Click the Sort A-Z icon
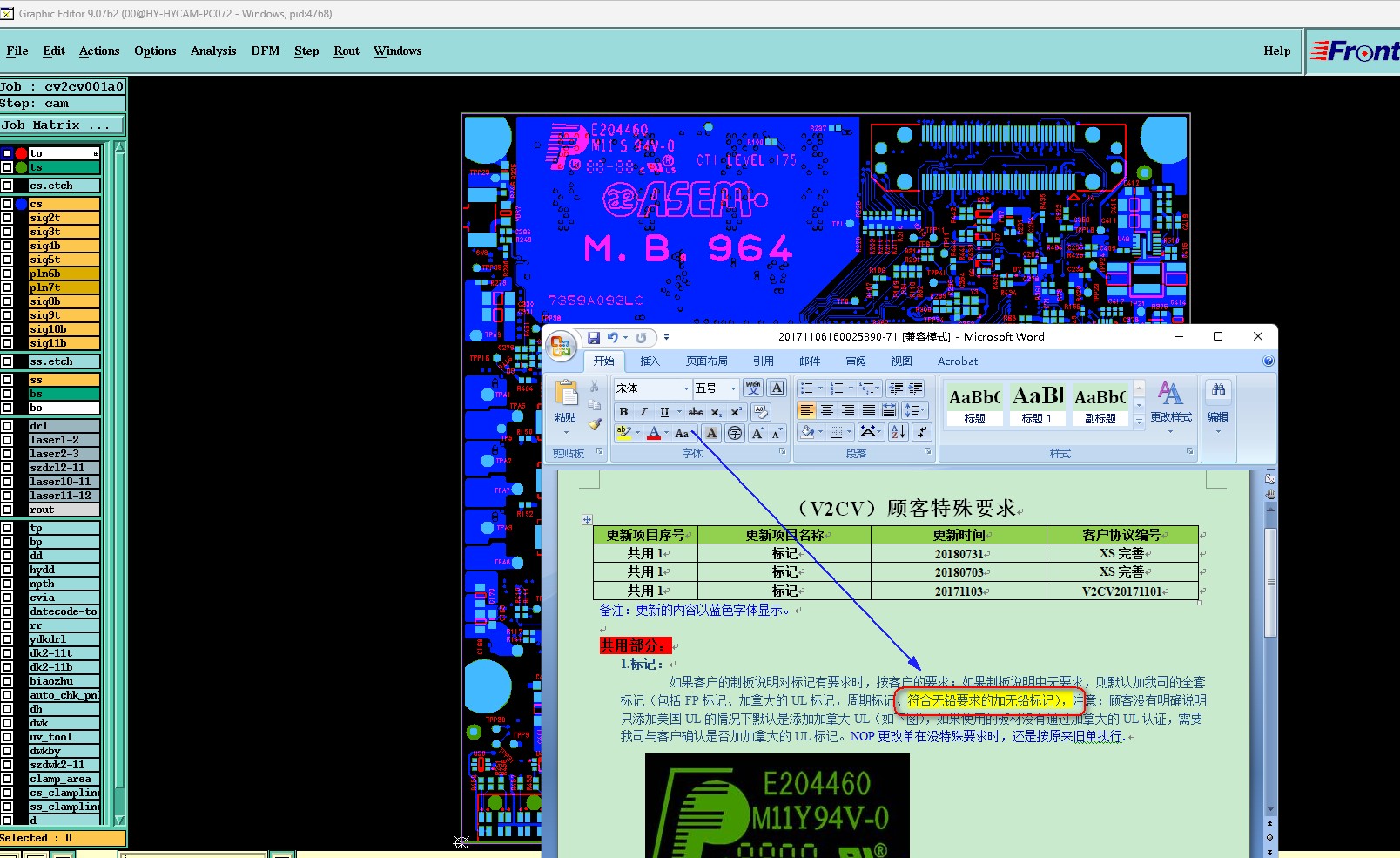1400x858 pixels. click(x=899, y=431)
